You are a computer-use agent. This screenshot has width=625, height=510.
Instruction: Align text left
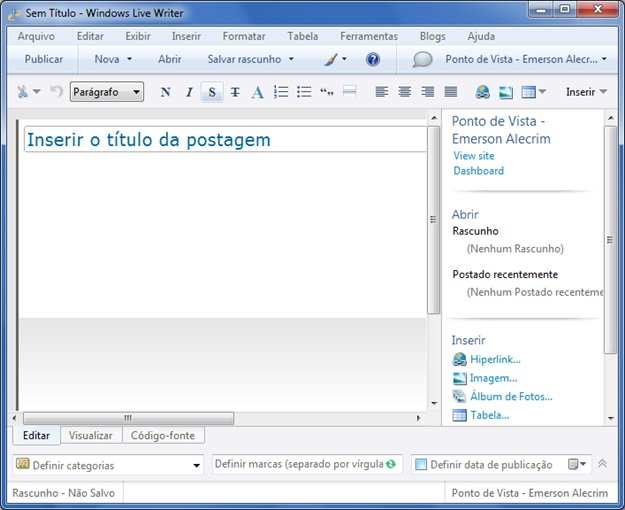[x=382, y=92]
